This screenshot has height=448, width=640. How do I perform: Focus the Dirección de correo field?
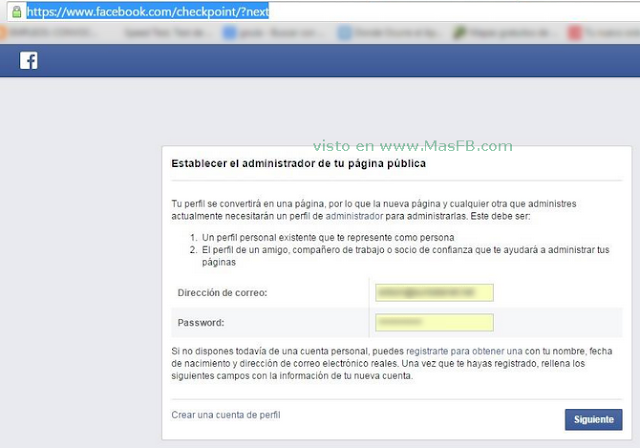(434, 293)
